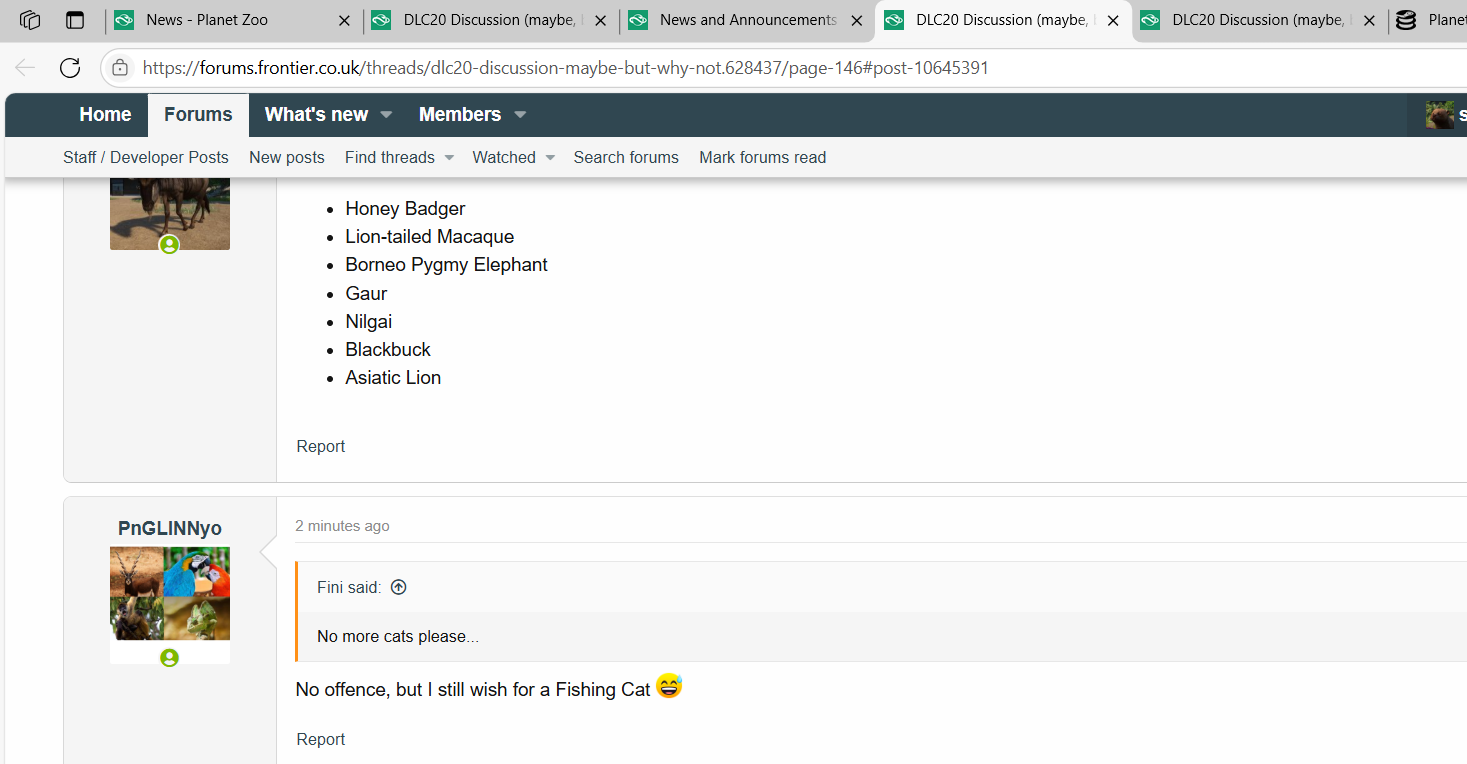Screen dimensions: 1467x764
Task: Click Mark forums read
Action: click(x=763, y=157)
